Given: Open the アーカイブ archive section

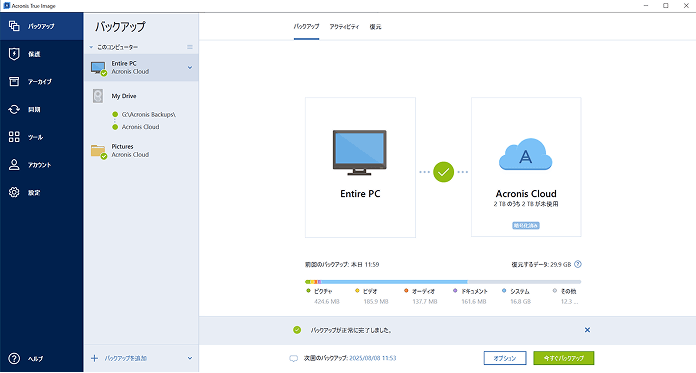Looking at the screenshot, I should click(41, 82).
